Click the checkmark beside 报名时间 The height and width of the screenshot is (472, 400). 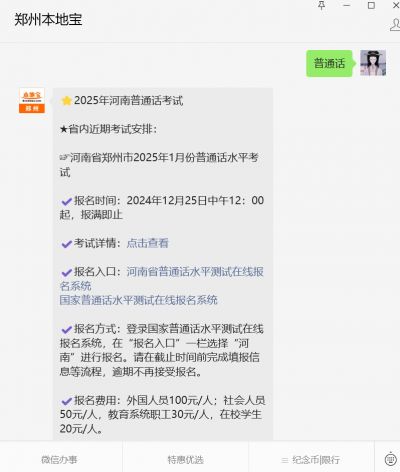[x=66, y=201]
